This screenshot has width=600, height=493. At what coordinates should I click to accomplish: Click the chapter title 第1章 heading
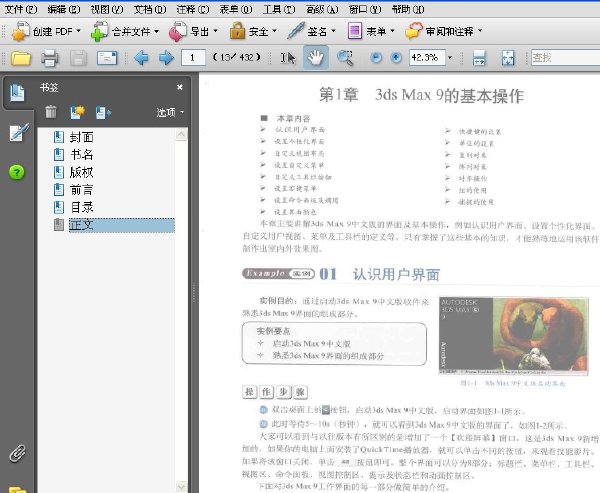pyautogui.click(x=421, y=95)
